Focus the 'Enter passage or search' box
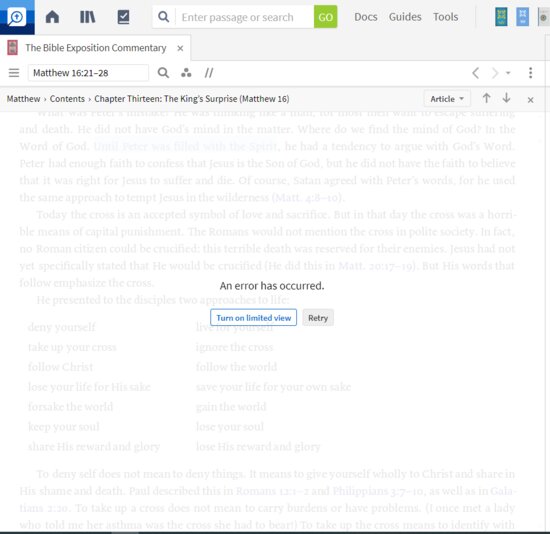The height and width of the screenshot is (534, 550). (x=244, y=17)
